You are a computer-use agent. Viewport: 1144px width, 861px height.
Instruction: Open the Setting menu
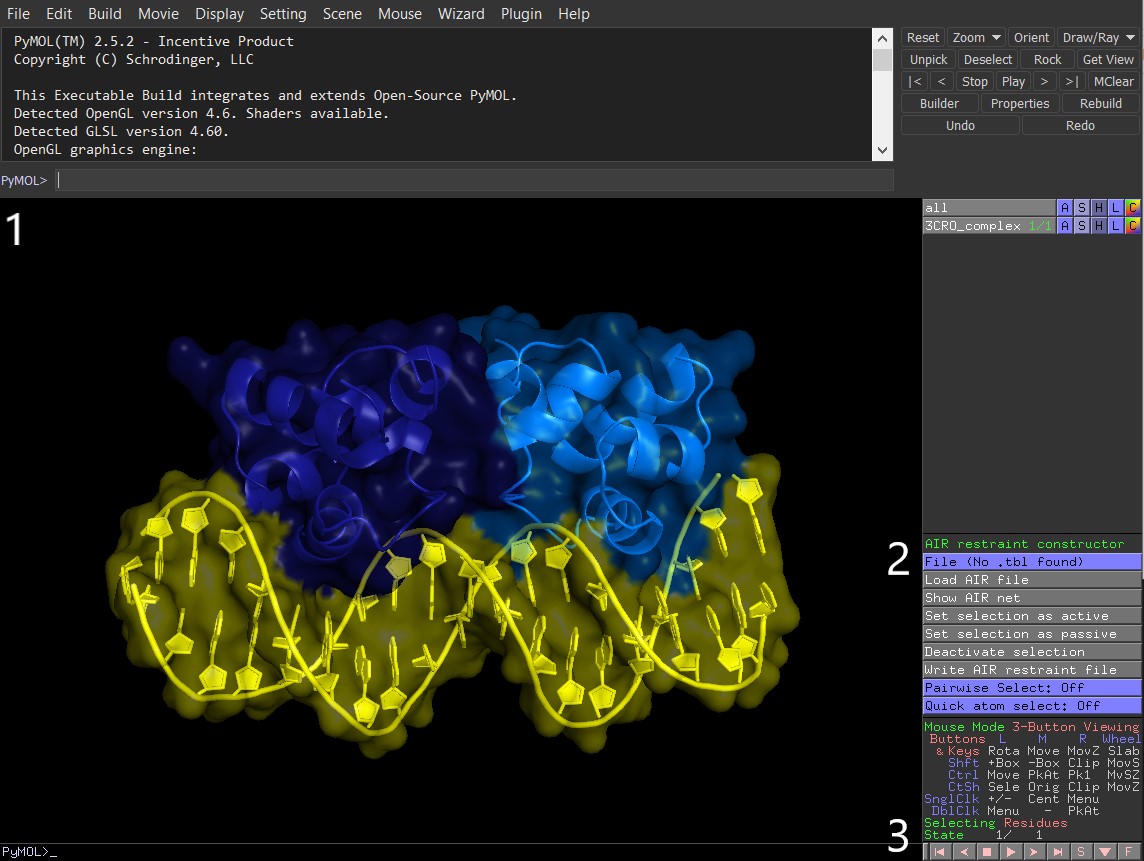283,14
